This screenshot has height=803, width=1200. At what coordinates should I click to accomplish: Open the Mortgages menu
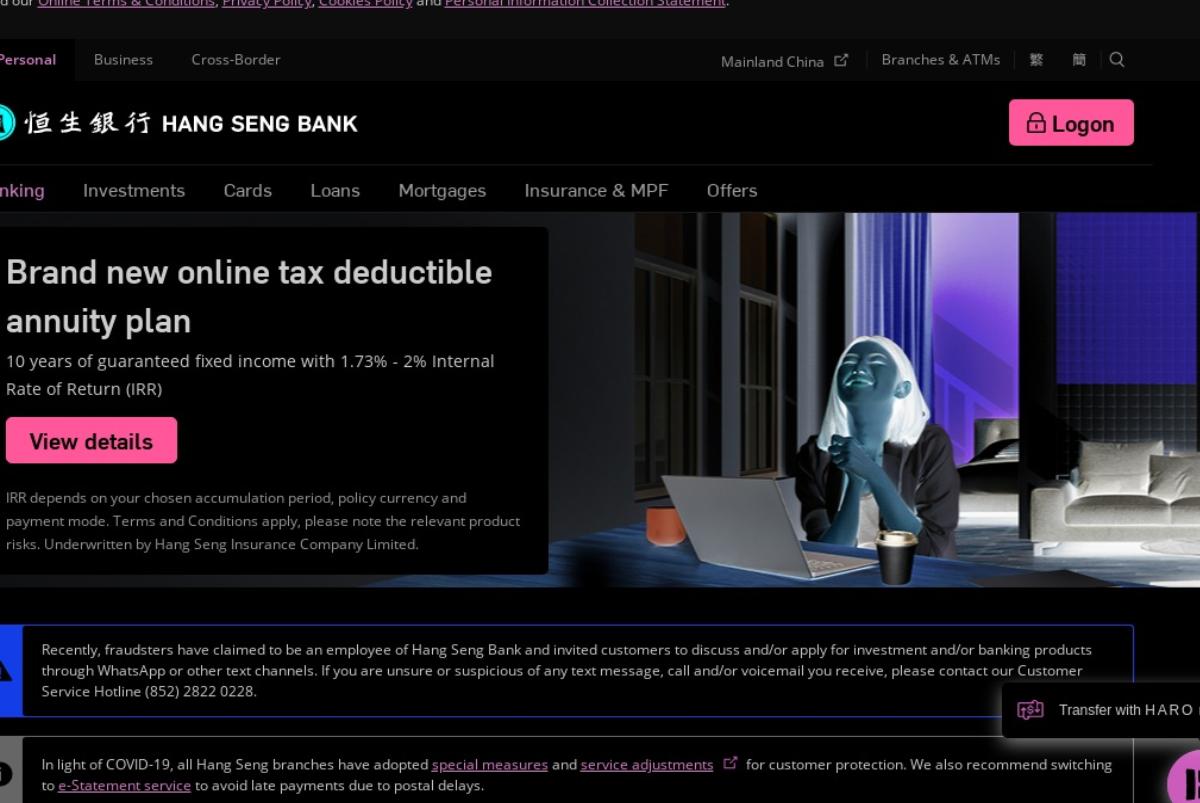[x=442, y=190]
